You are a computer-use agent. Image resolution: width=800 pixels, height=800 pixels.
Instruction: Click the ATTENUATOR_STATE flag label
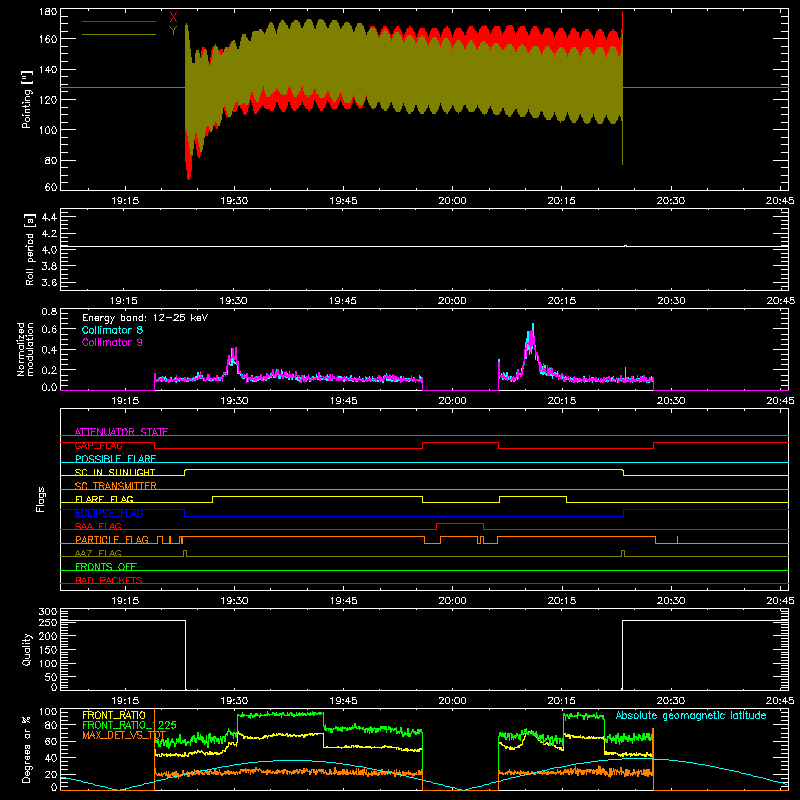pyautogui.click(x=121, y=432)
